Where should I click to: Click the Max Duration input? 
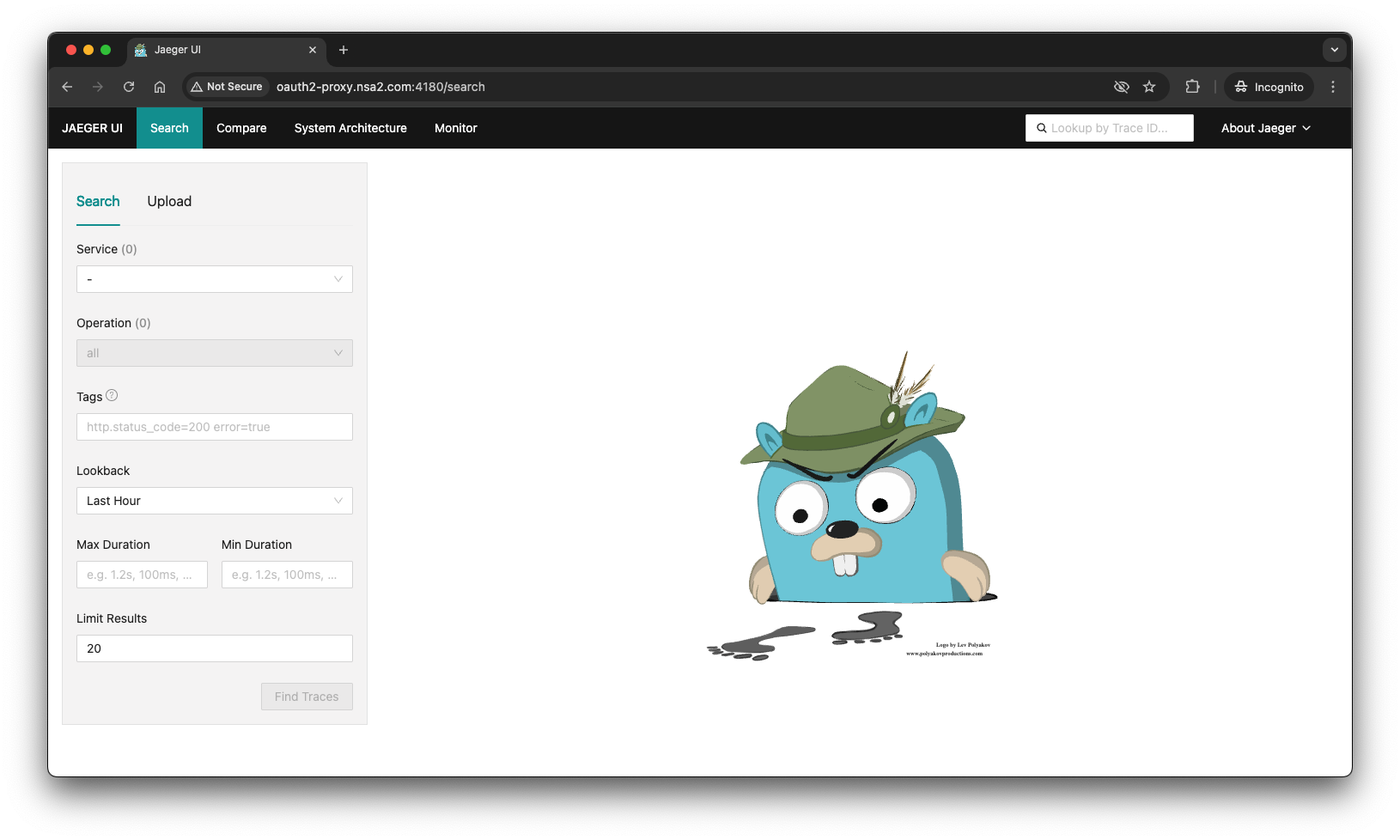142,575
